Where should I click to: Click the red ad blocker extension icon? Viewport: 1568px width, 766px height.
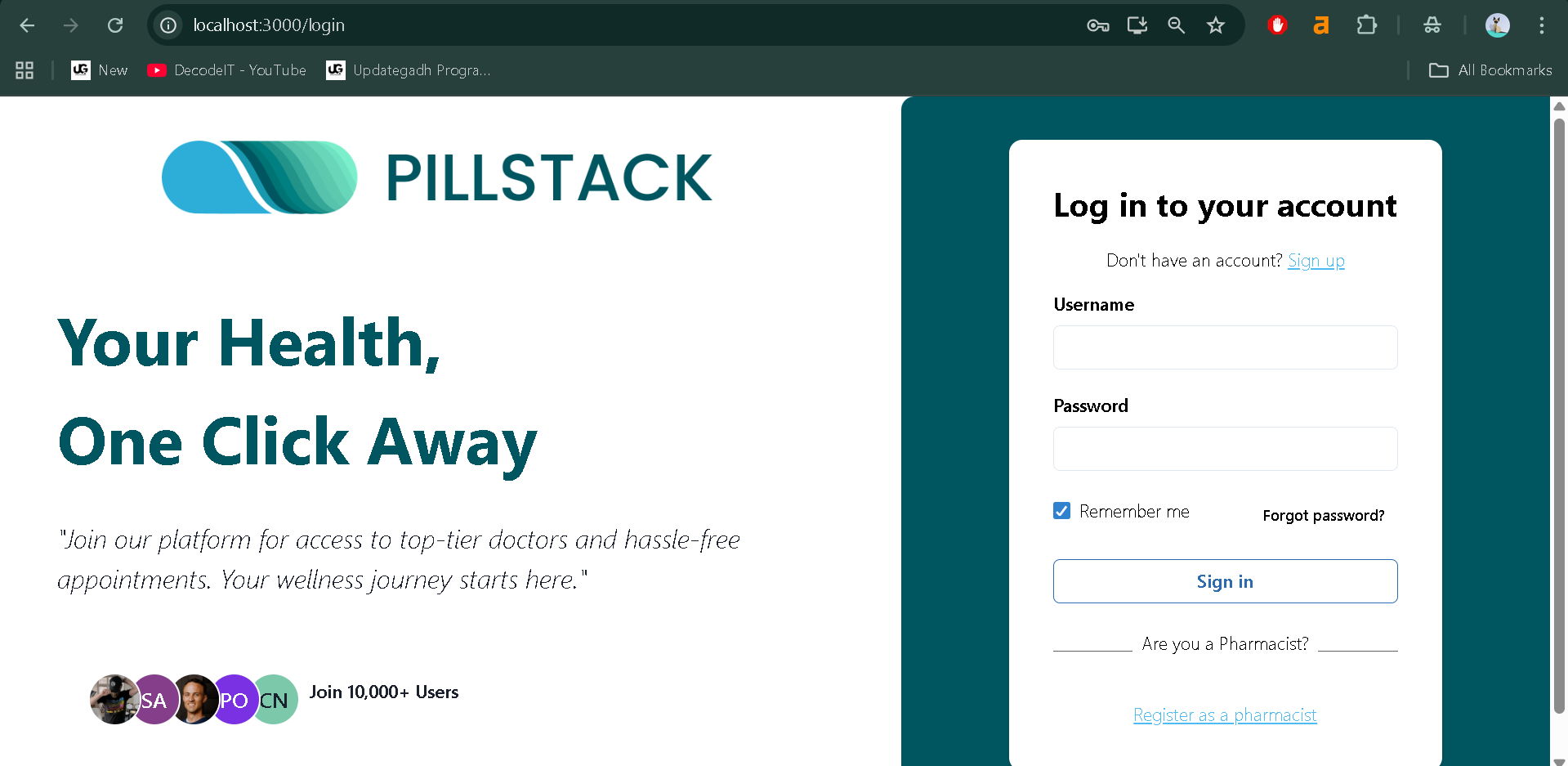point(1277,25)
